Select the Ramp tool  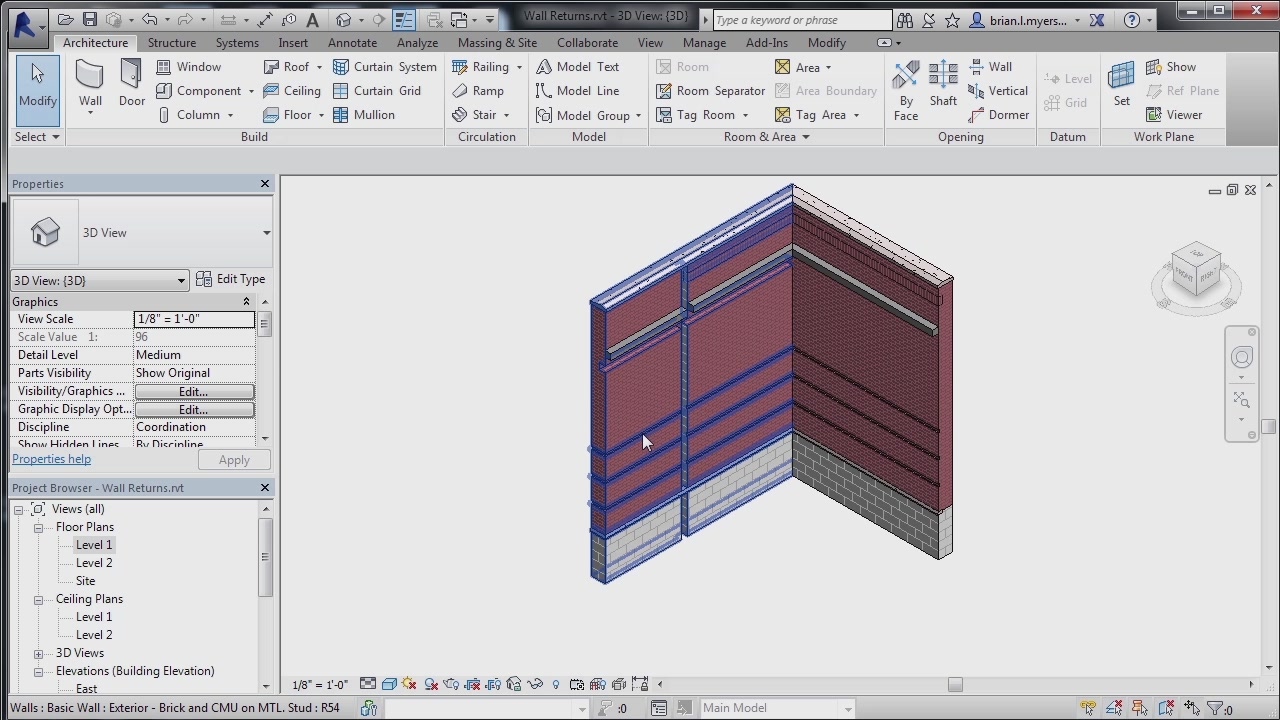tap(478, 91)
